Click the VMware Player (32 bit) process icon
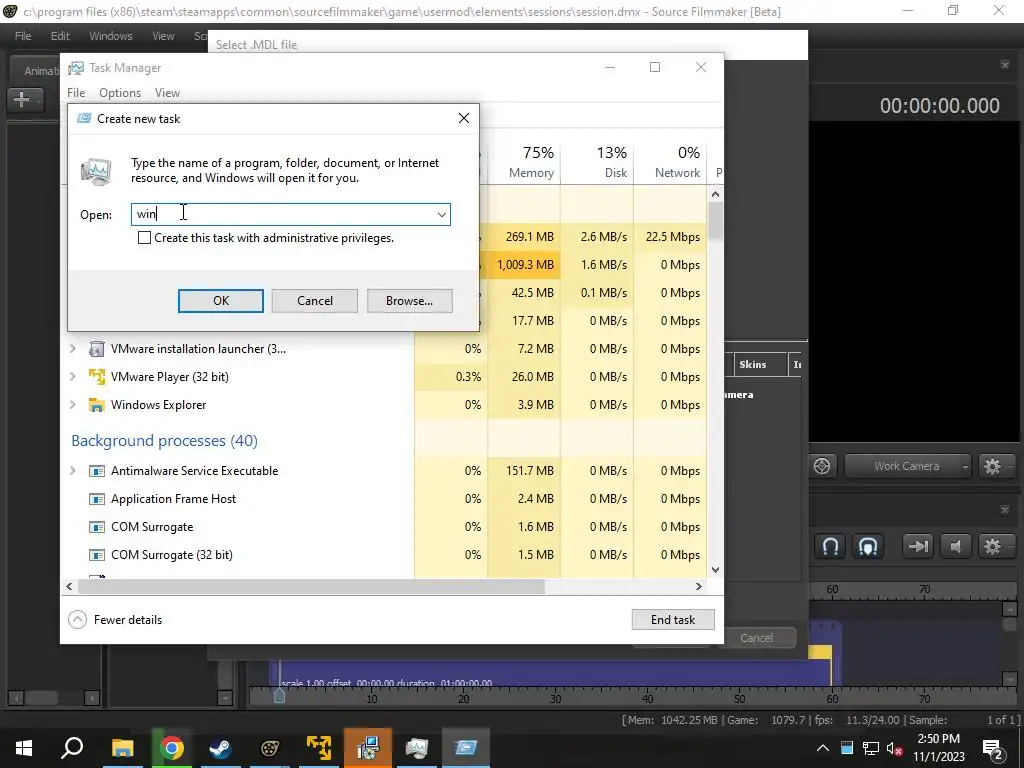The width and height of the screenshot is (1024, 768). [97, 377]
